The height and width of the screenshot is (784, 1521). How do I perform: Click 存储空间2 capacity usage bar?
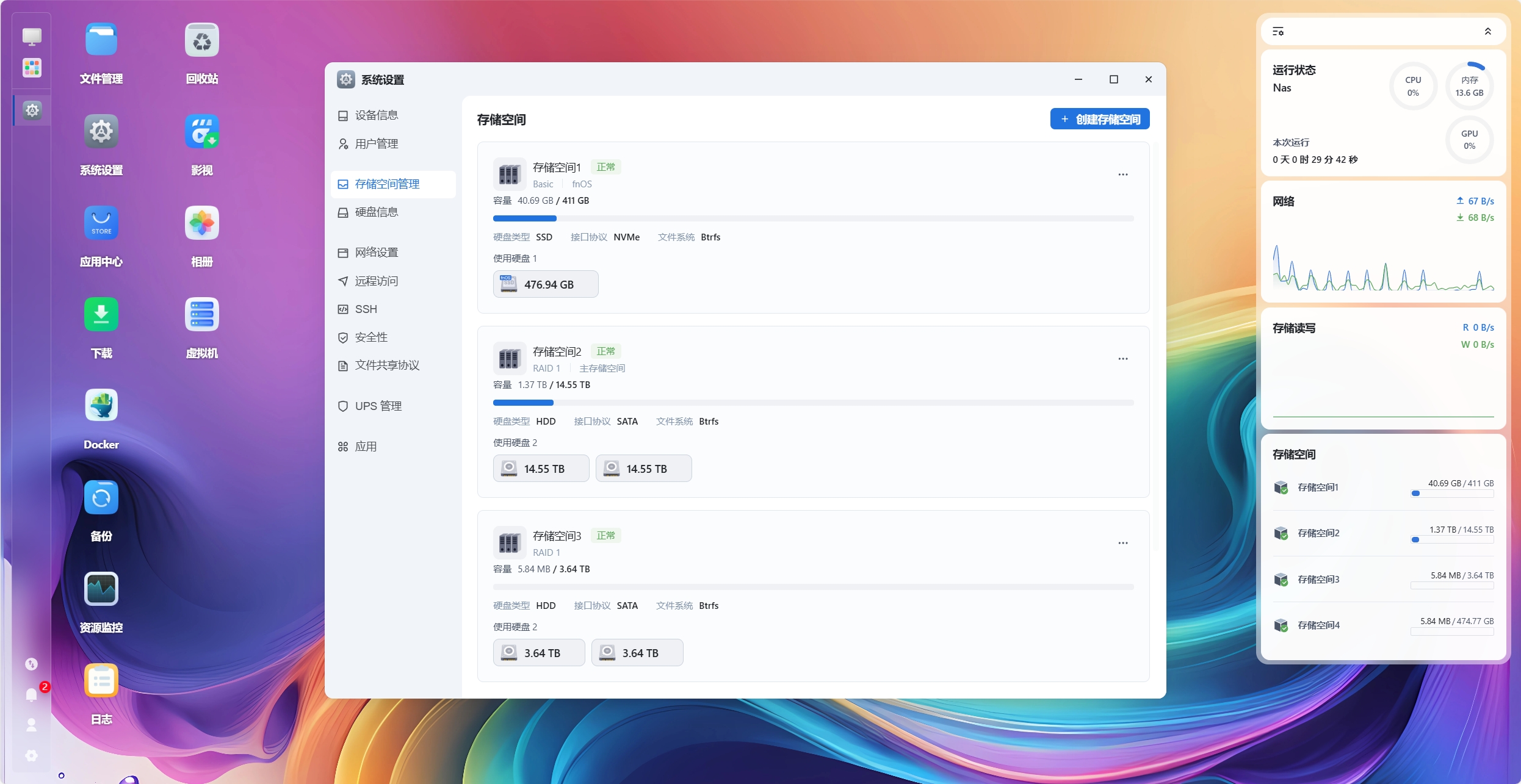(813, 403)
